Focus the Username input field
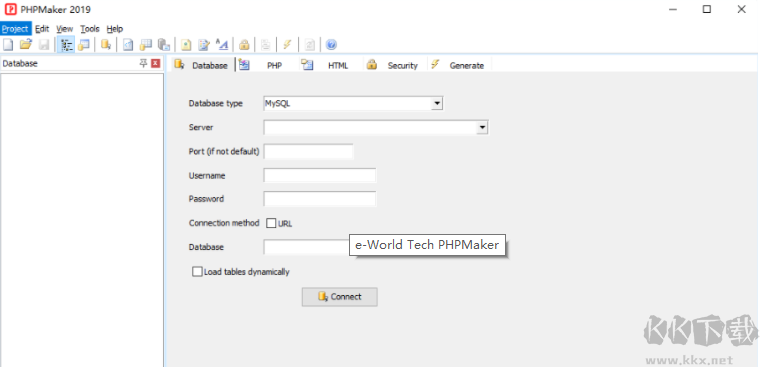 point(320,176)
